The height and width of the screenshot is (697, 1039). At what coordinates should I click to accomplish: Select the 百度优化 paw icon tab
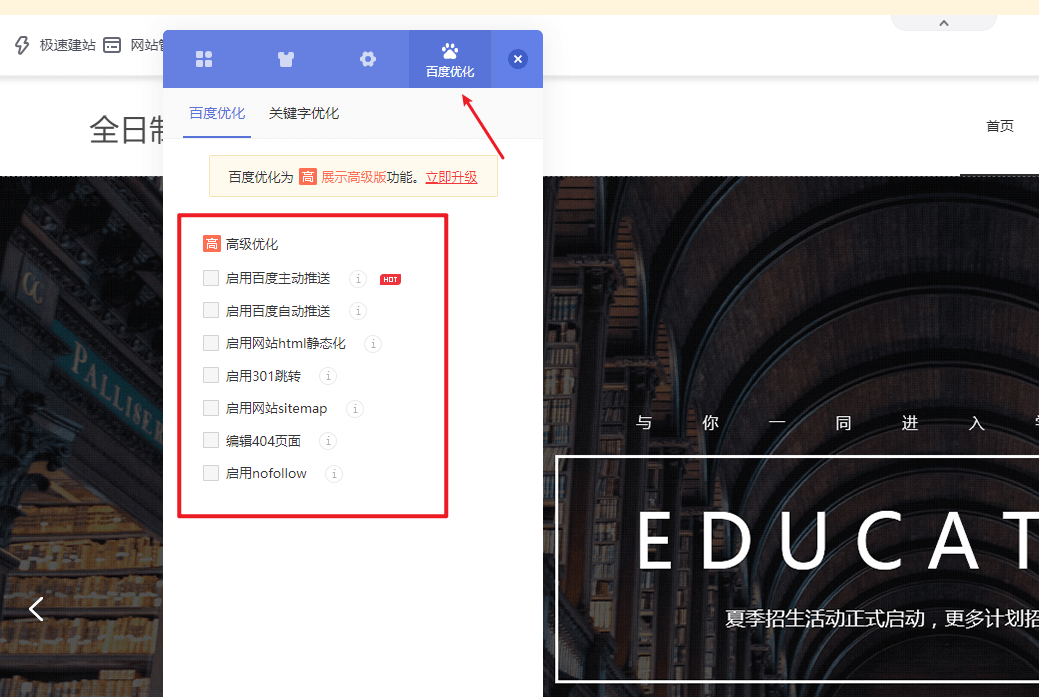pyautogui.click(x=450, y=59)
